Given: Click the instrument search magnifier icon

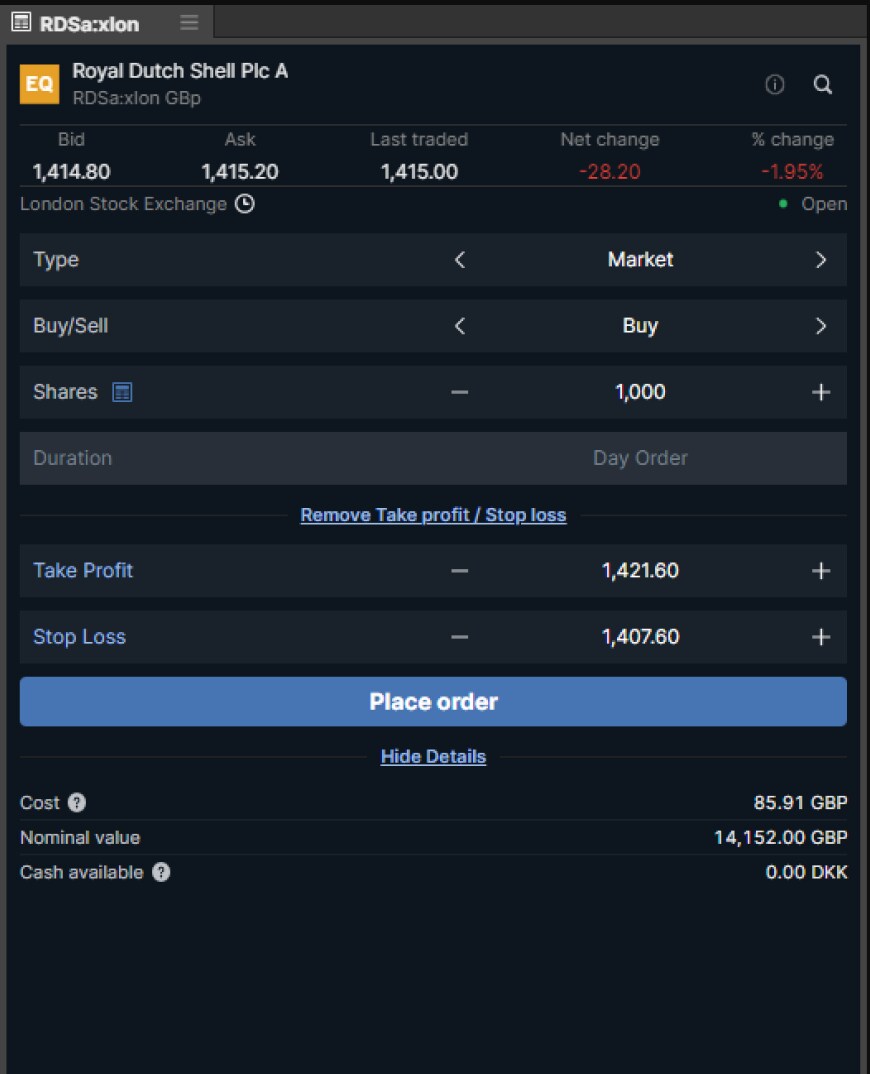Looking at the screenshot, I should (823, 85).
